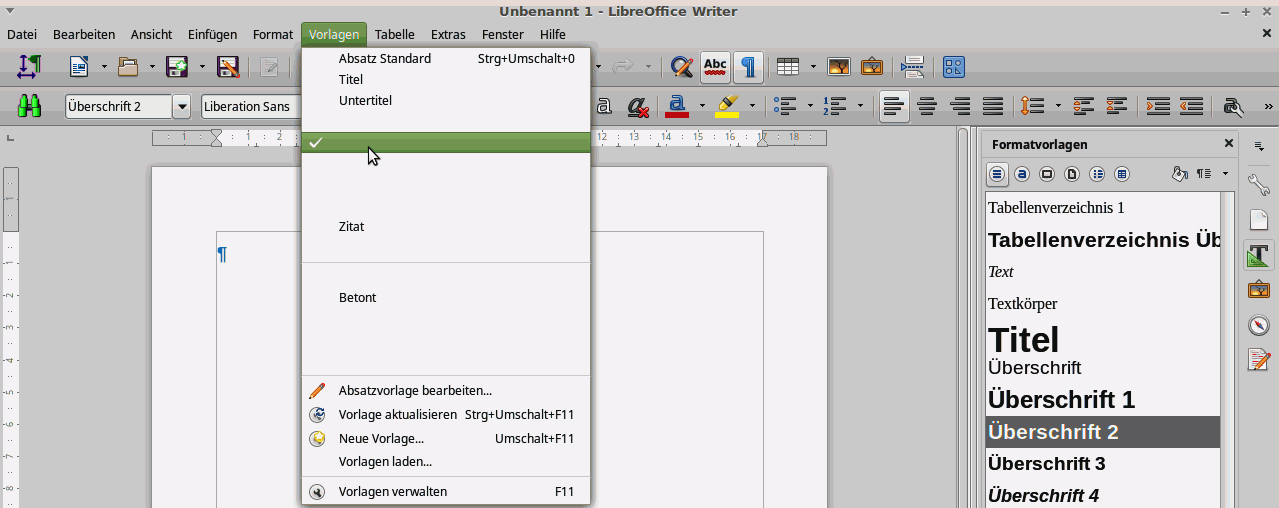
Task: Click the Save As disk-with-pencil icon
Action: click(x=228, y=67)
